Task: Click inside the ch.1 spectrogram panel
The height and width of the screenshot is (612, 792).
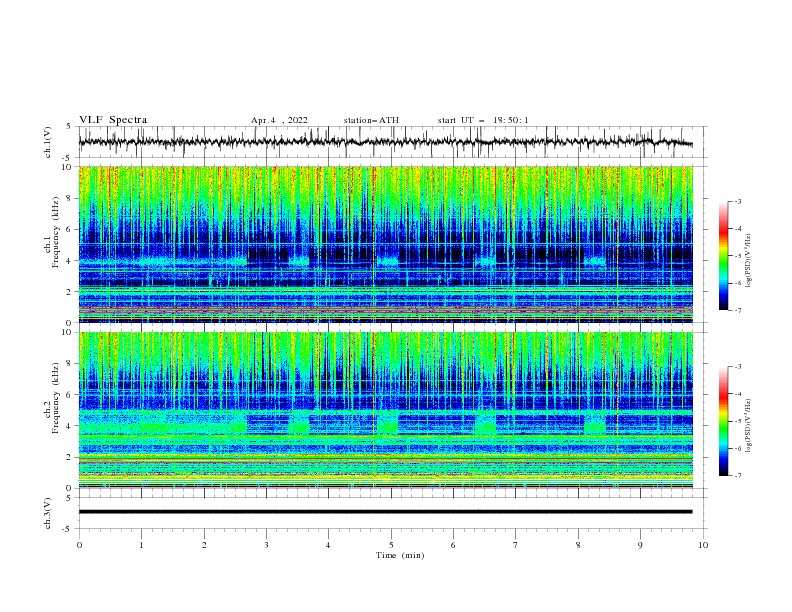Action: point(386,244)
